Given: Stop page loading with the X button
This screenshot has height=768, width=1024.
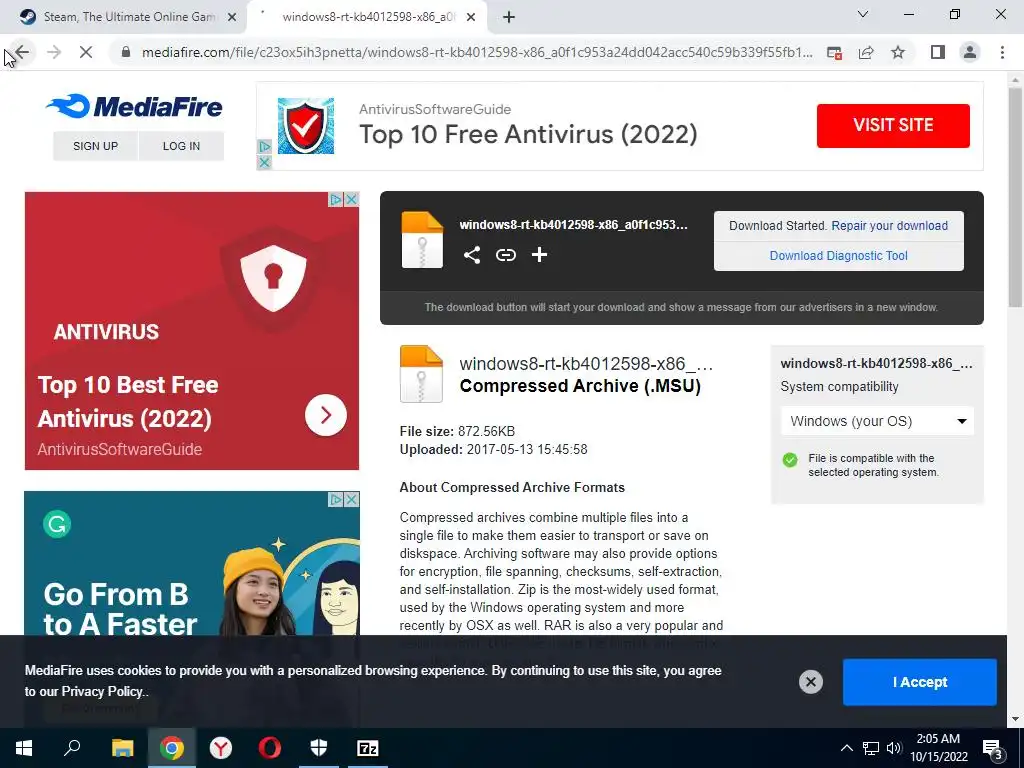Looking at the screenshot, I should [86, 52].
